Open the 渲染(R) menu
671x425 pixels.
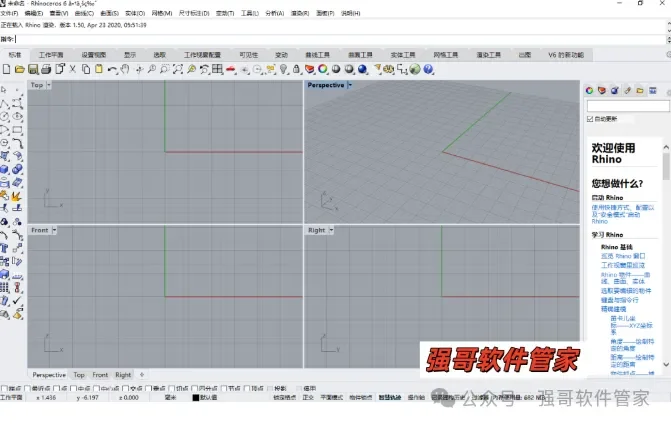pos(300,13)
